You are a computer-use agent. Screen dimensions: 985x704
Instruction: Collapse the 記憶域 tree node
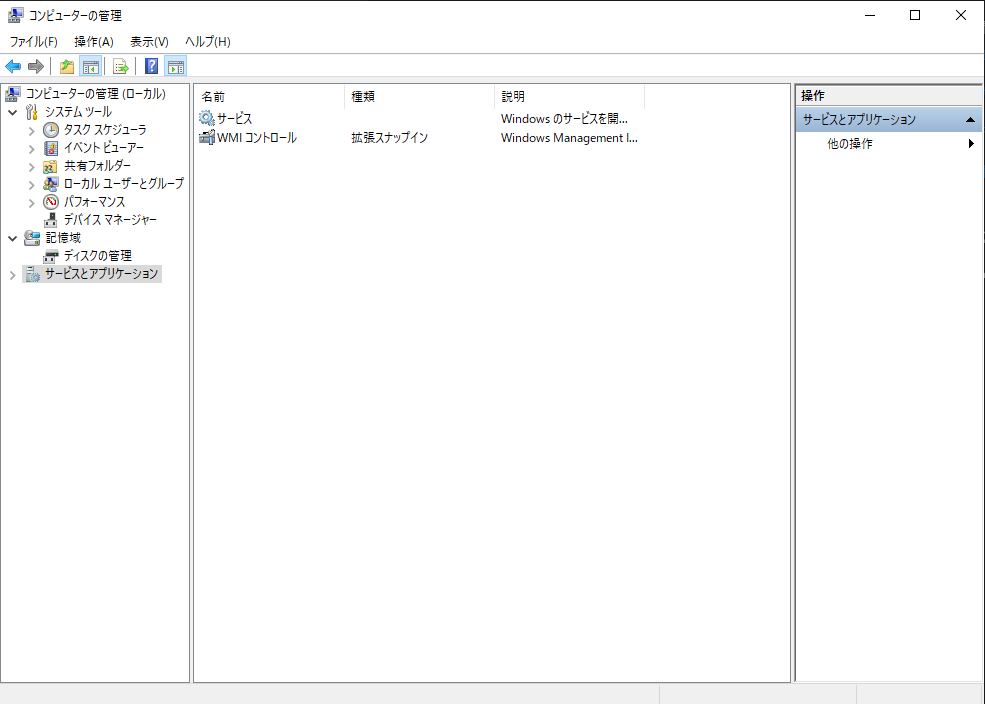coord(13,239)
